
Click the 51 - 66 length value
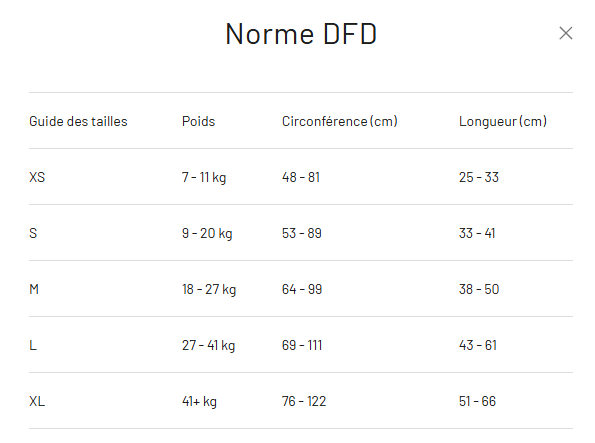pyautogui.click(x=477, y=401)
